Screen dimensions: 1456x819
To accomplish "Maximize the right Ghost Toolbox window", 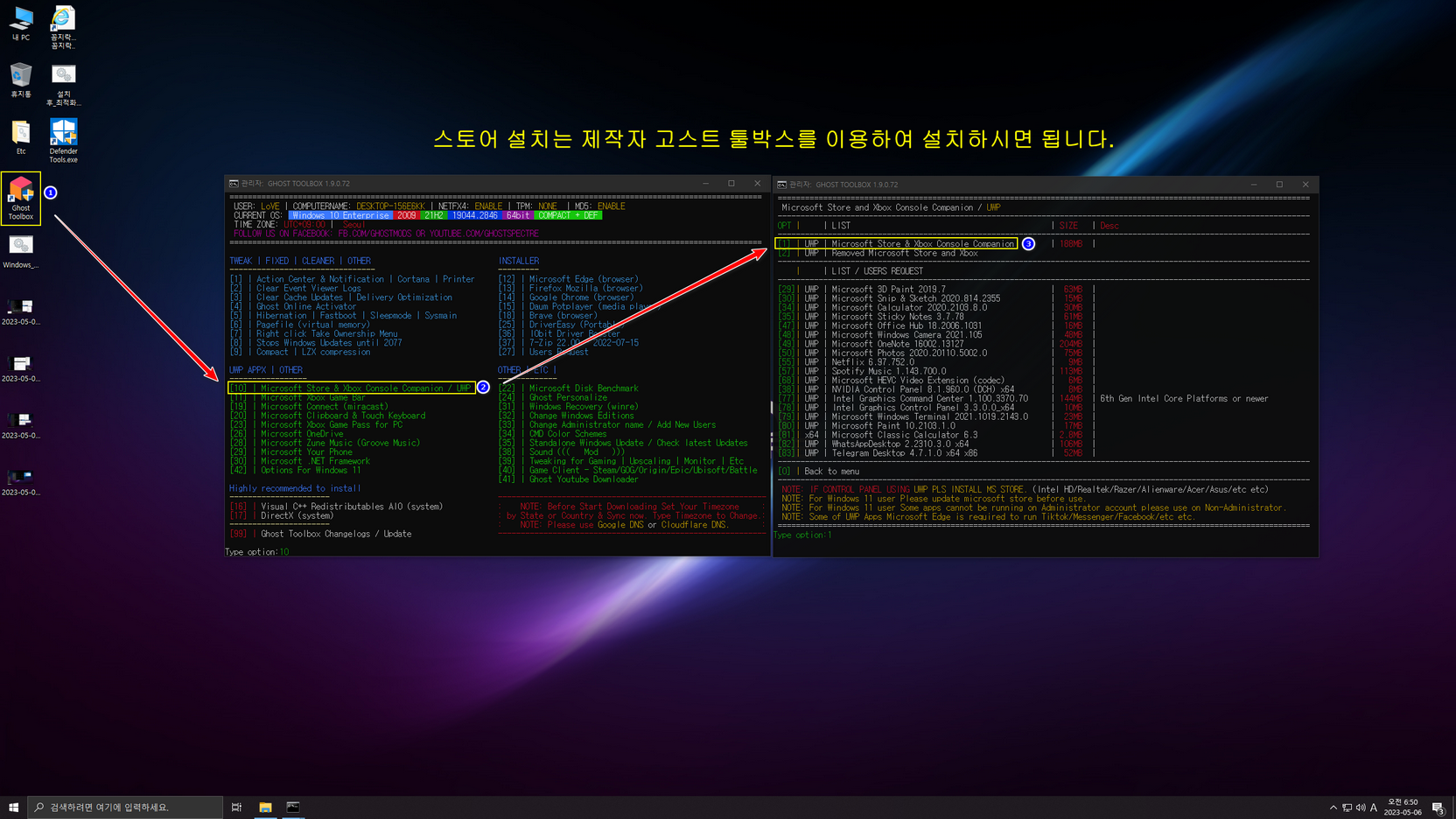I will 1279,185.
